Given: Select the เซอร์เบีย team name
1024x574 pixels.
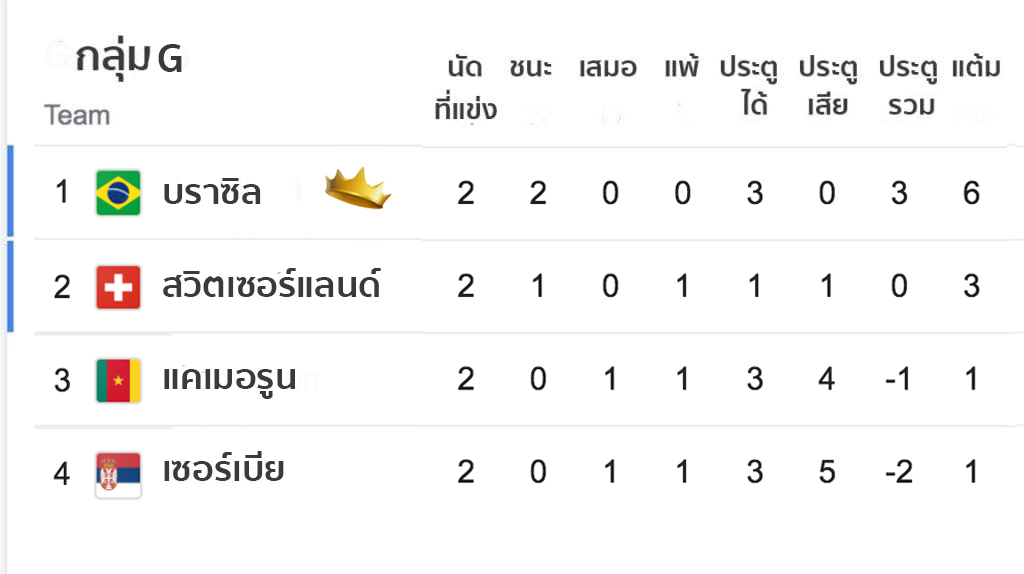Looking at the screenshot, I should tap(223, 470).
